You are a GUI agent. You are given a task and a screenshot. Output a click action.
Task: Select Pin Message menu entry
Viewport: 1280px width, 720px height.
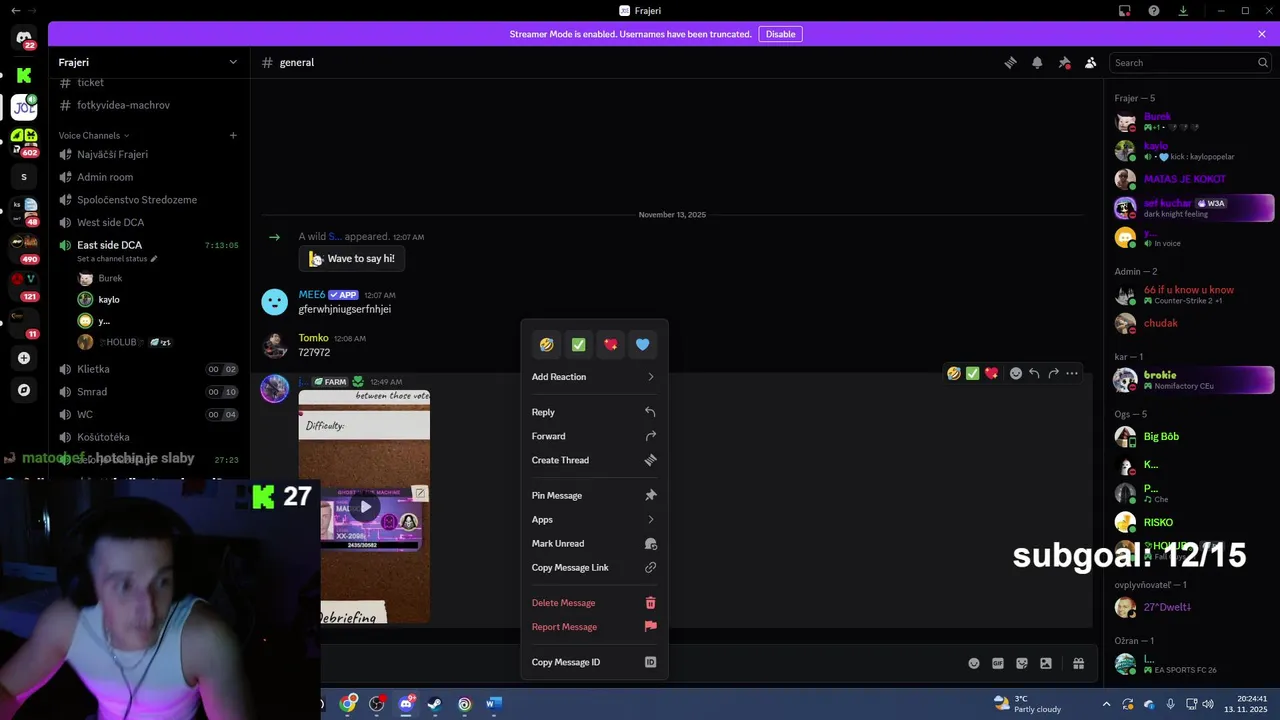(x=594, y=495)
